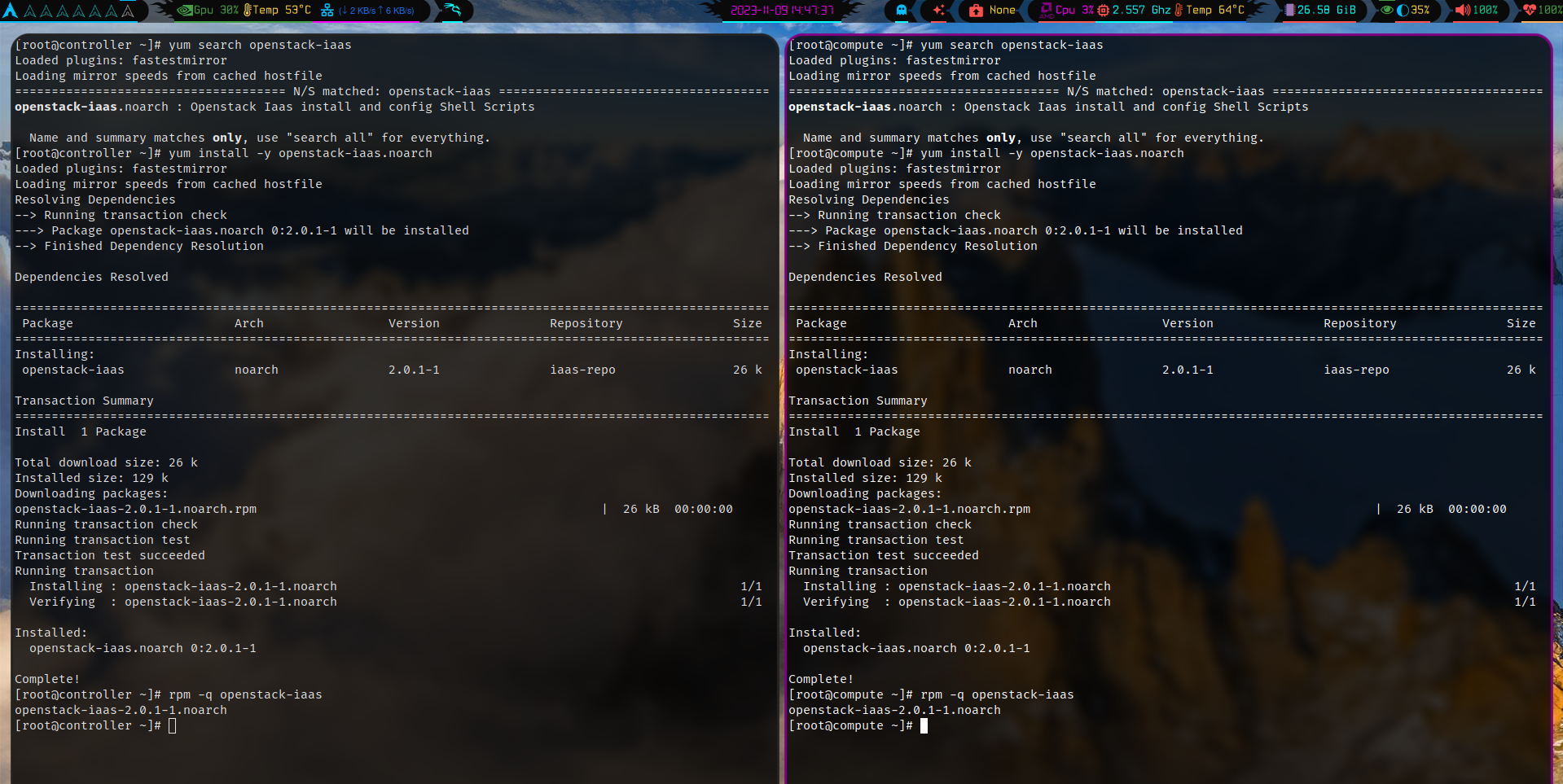Select the last Arch workspace indicator
The image size is (1563, 784).
pyautogui.click(x=126, y=11)
